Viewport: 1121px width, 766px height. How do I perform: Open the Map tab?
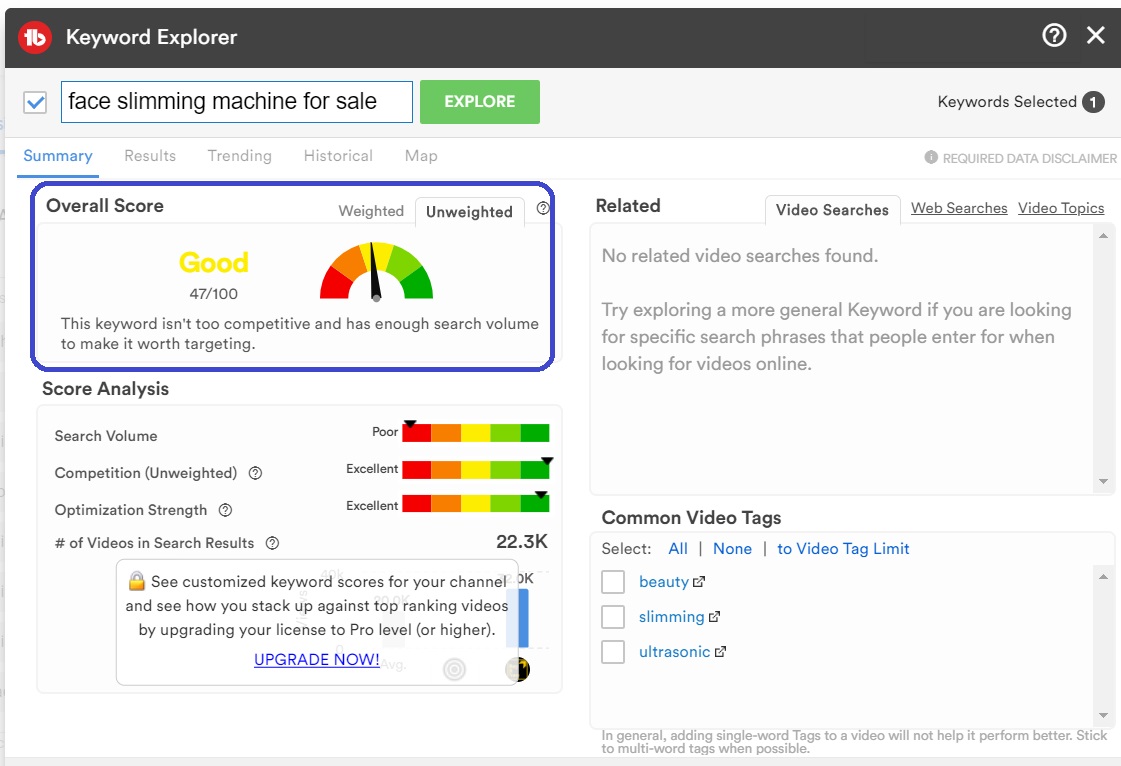[421, 156]
